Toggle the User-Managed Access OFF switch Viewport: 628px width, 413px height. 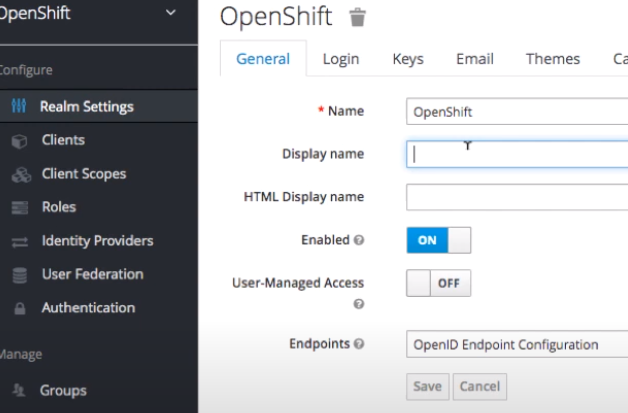pos(439,283)
